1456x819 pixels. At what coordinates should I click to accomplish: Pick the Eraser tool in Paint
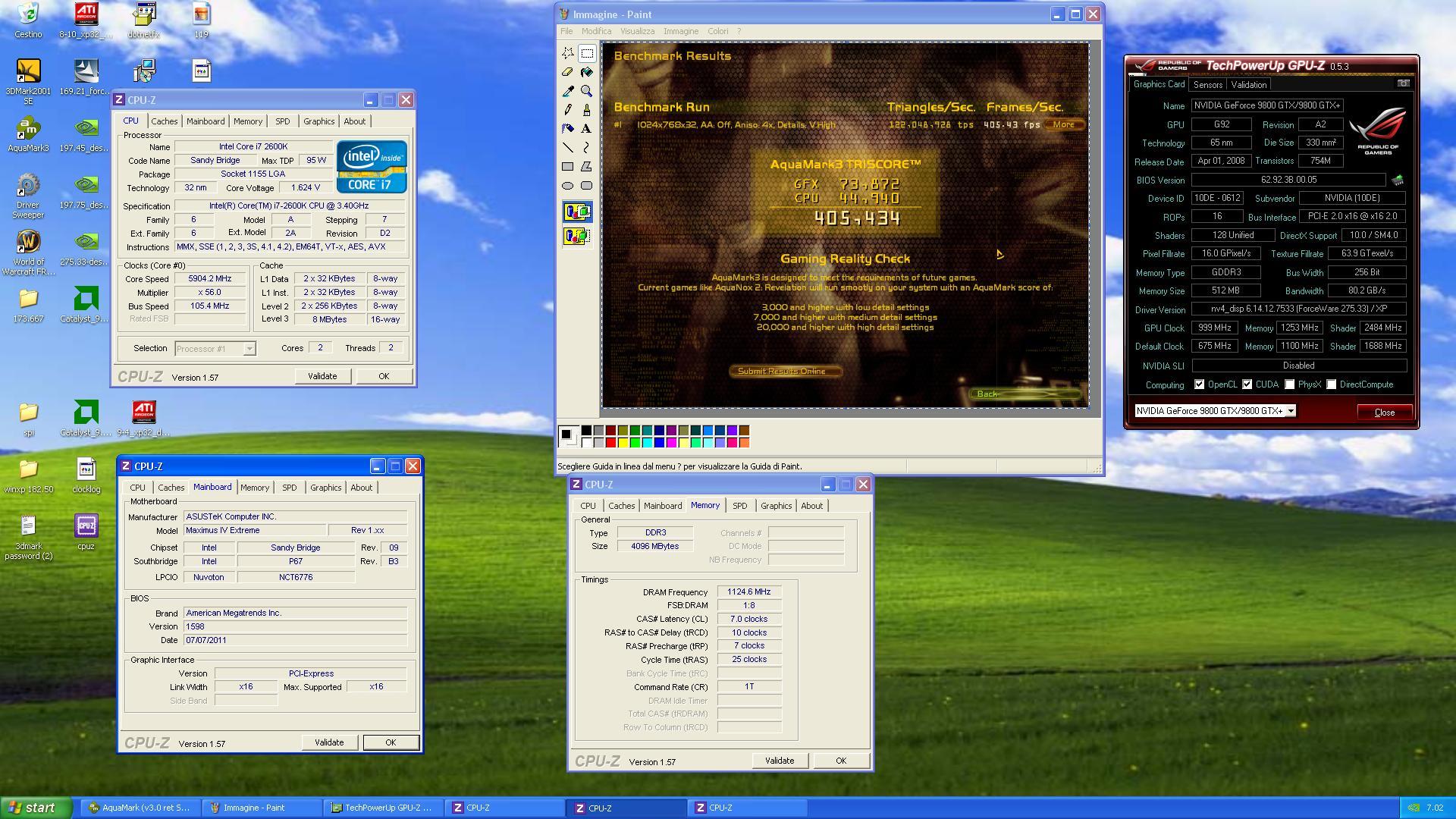568,72
